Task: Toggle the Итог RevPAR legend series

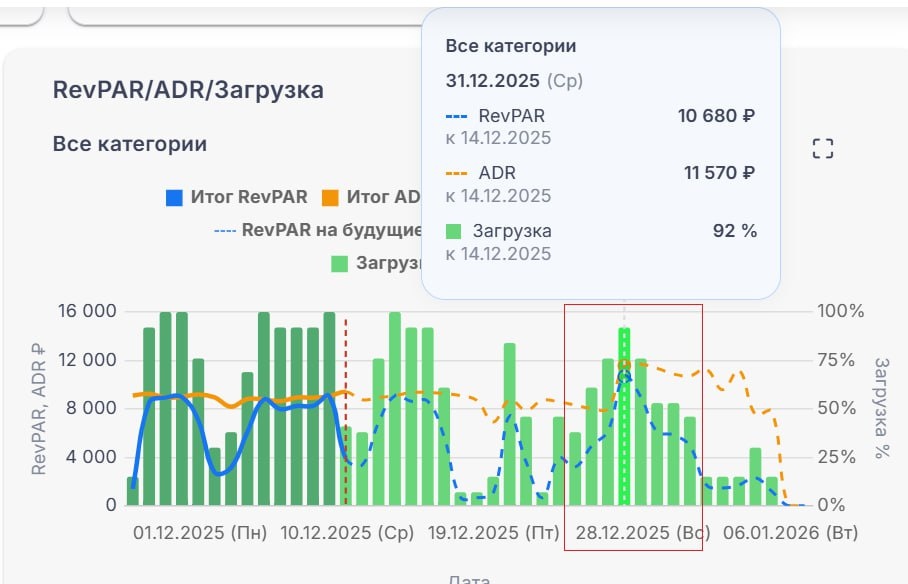Action: point(237,197)
